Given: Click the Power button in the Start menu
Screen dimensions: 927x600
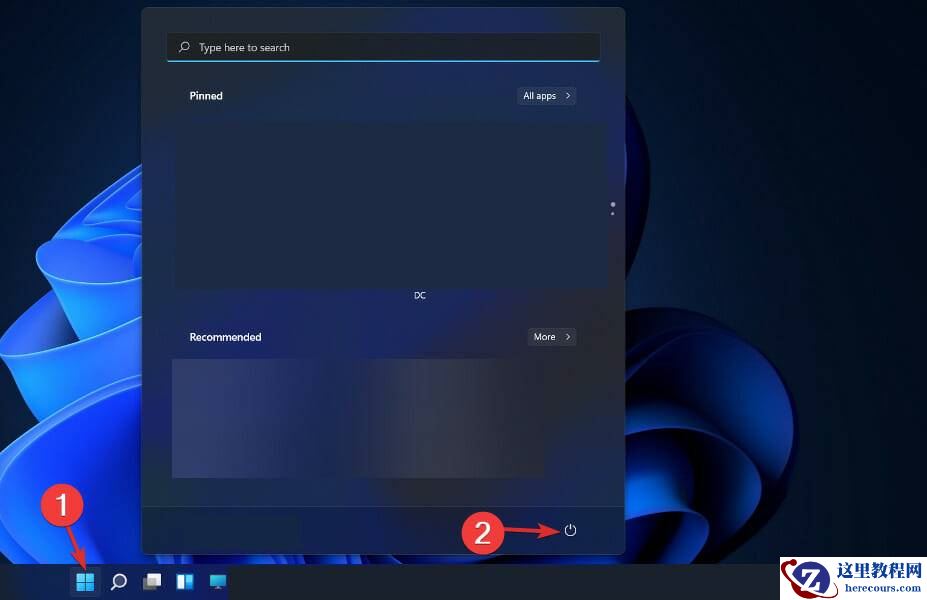Looking at the screenshot, I should coord(569,531).
